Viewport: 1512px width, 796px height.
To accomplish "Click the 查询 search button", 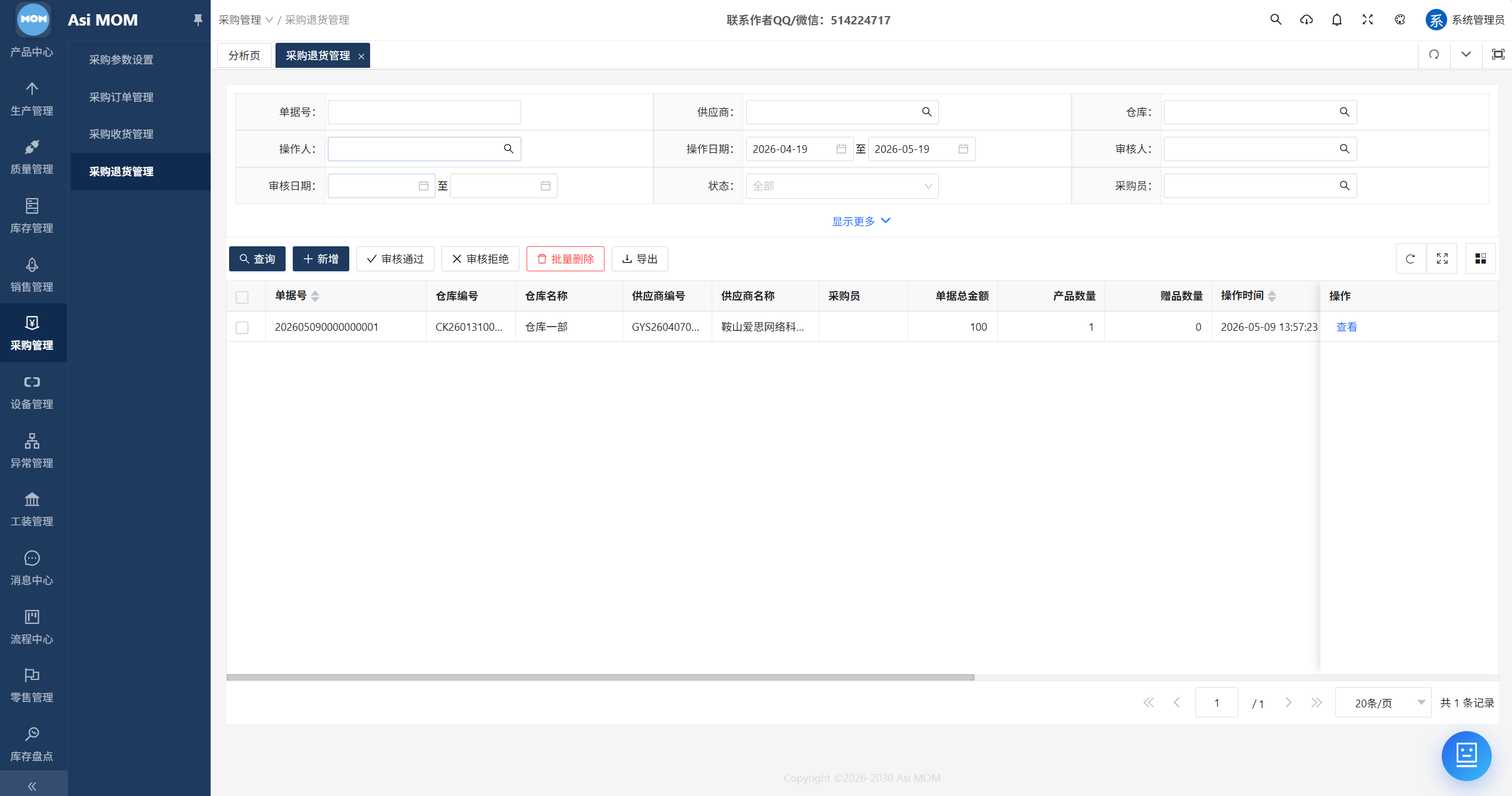I will (x=257, y=259).
